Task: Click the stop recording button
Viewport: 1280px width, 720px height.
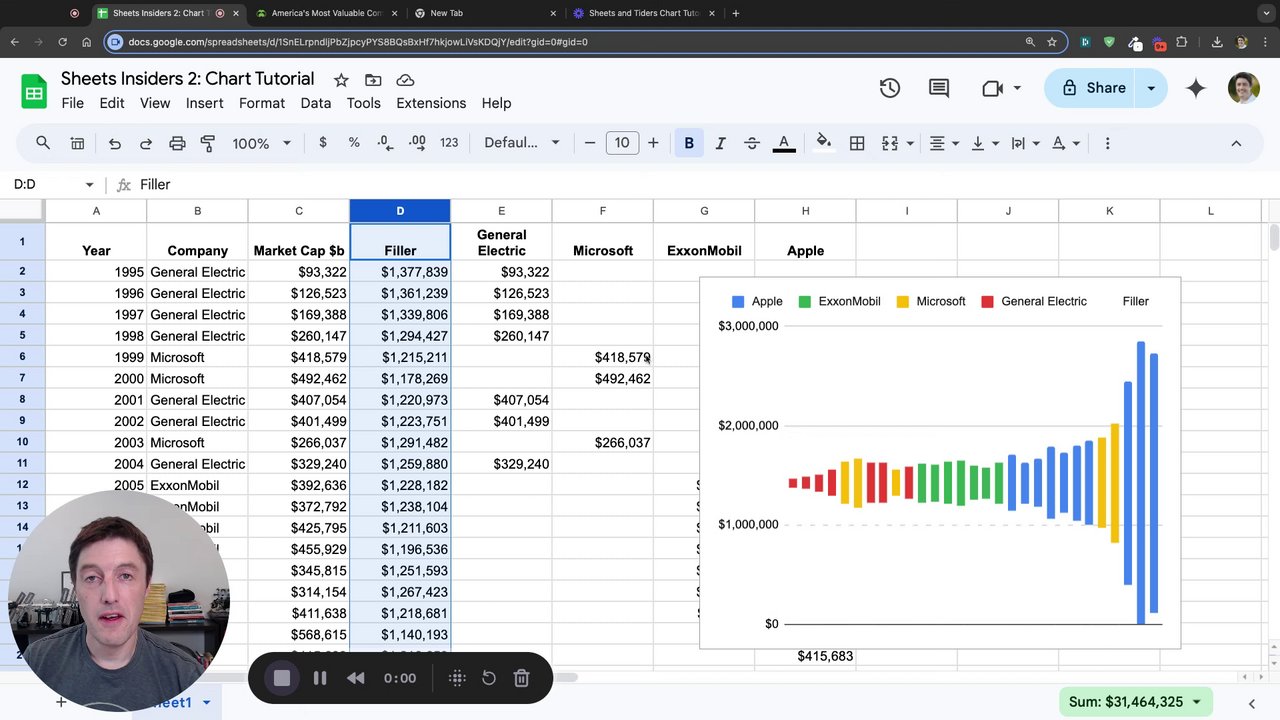Action: 282,678
